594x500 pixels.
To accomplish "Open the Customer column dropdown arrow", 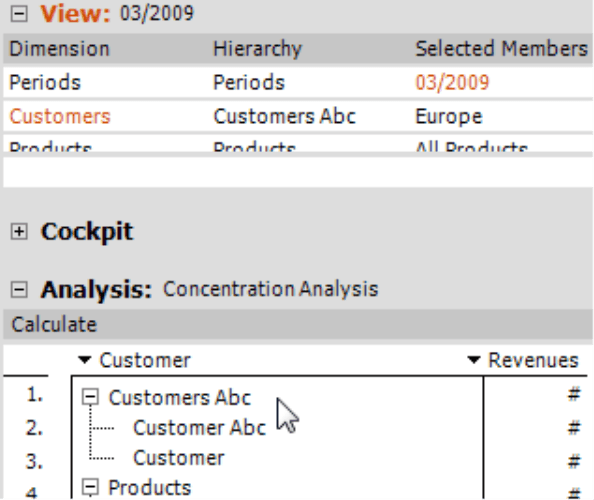I will pos(84,360).
